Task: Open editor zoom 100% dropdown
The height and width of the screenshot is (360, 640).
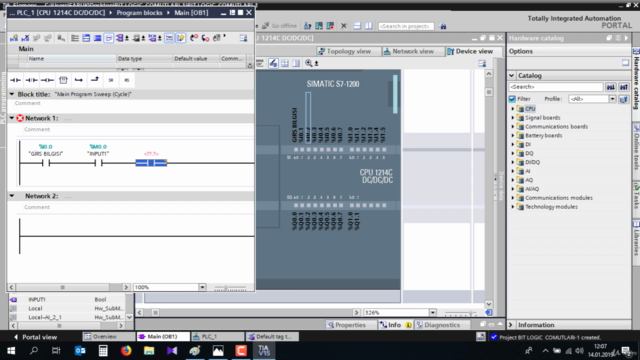Action: point(202,287)
